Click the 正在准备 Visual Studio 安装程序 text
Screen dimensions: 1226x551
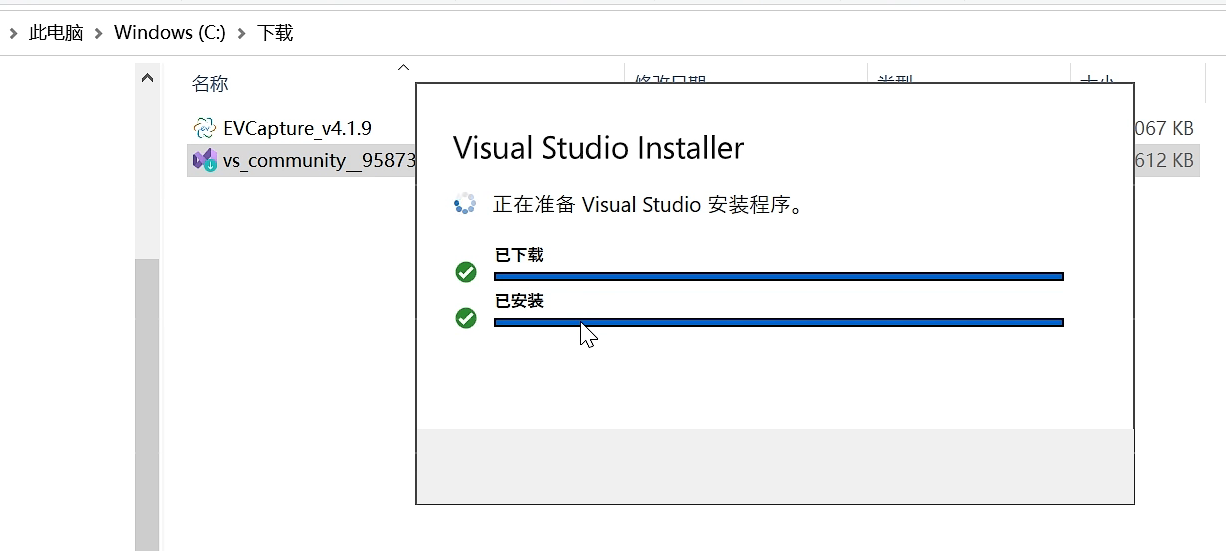click(x=649, y=205)
